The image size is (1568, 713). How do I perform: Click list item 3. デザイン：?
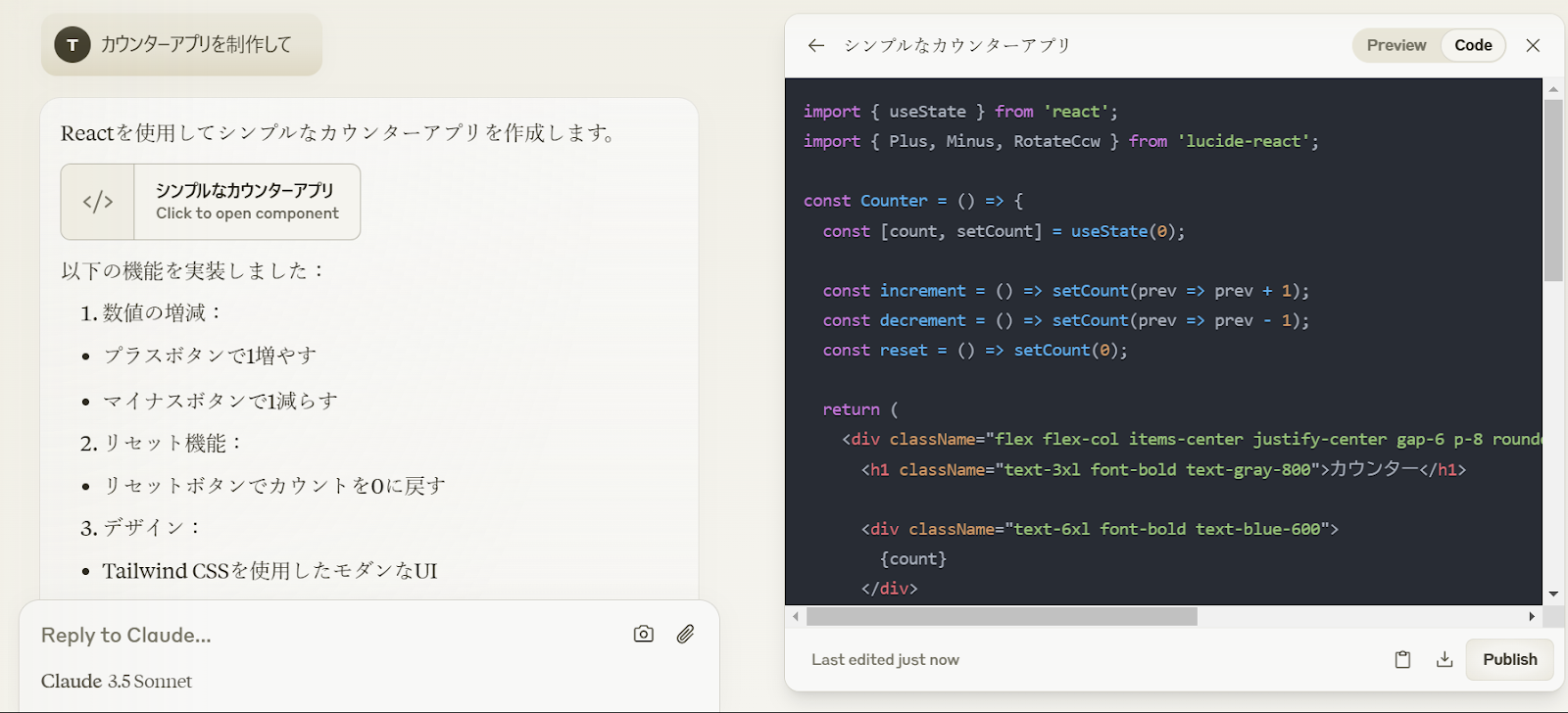coord(142,528)
